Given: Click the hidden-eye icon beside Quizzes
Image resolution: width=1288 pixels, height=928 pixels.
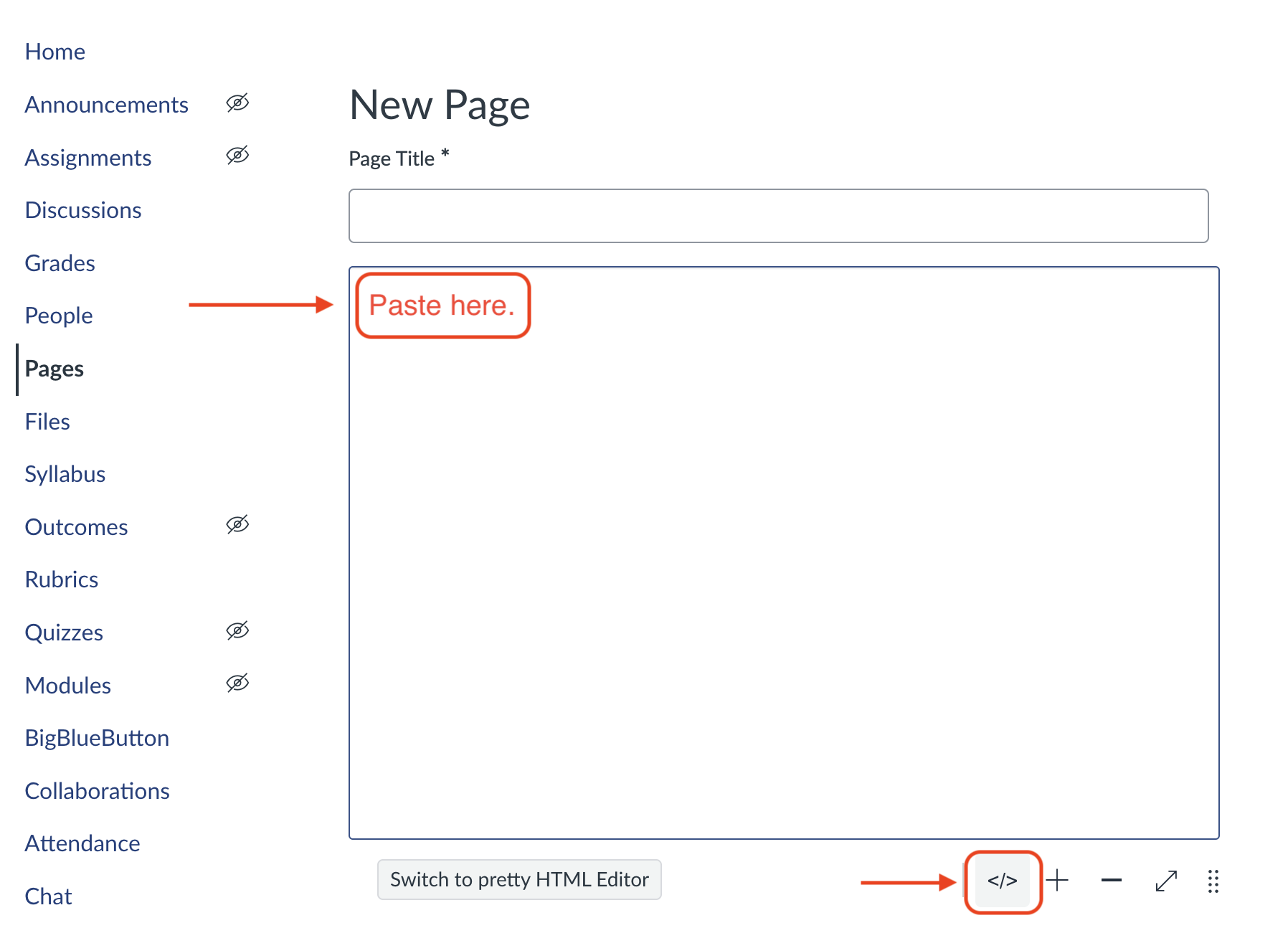Looking at the screenshot, I should coord(237,631).
